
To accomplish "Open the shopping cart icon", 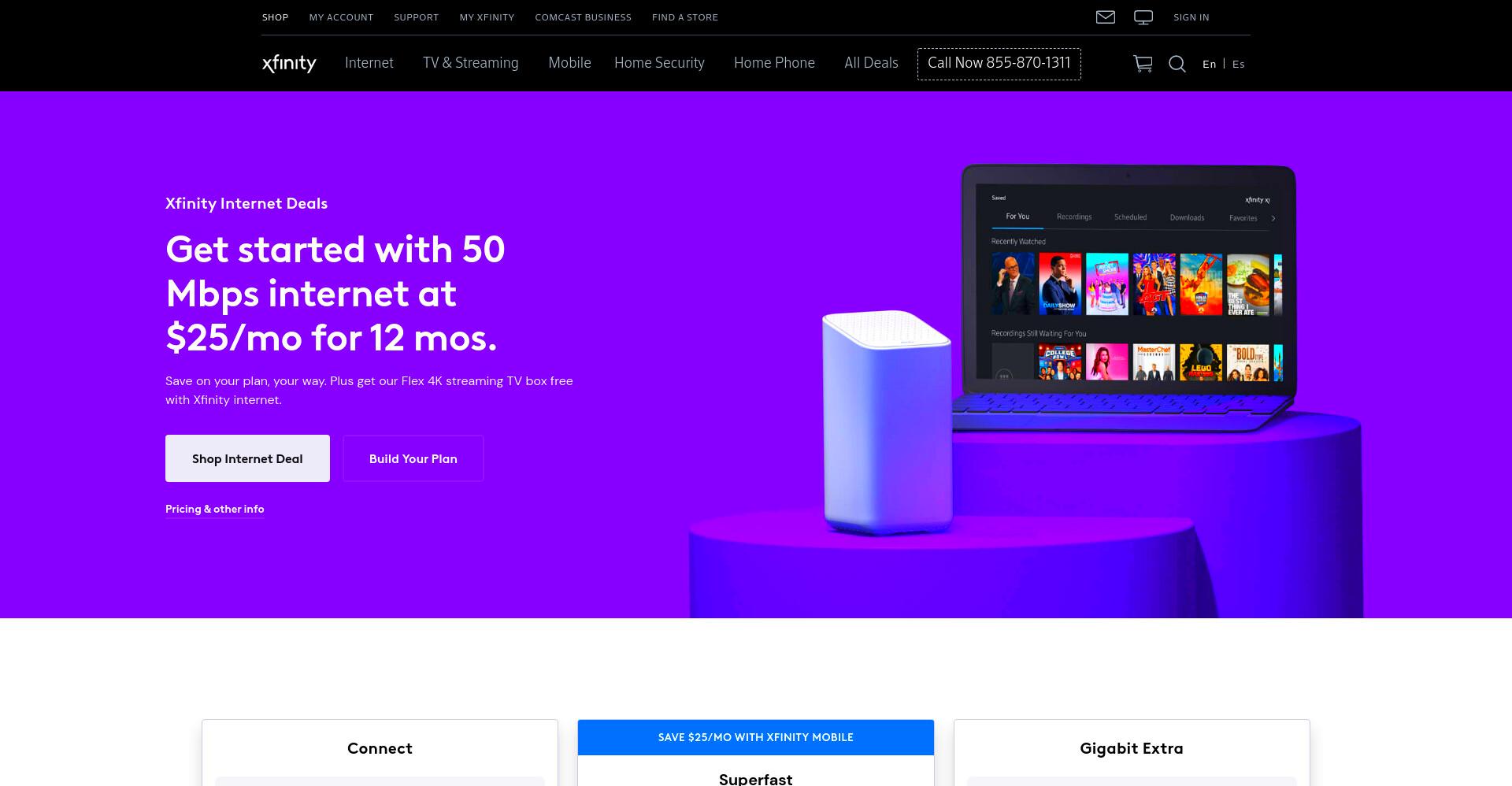I will (1143, 64).
